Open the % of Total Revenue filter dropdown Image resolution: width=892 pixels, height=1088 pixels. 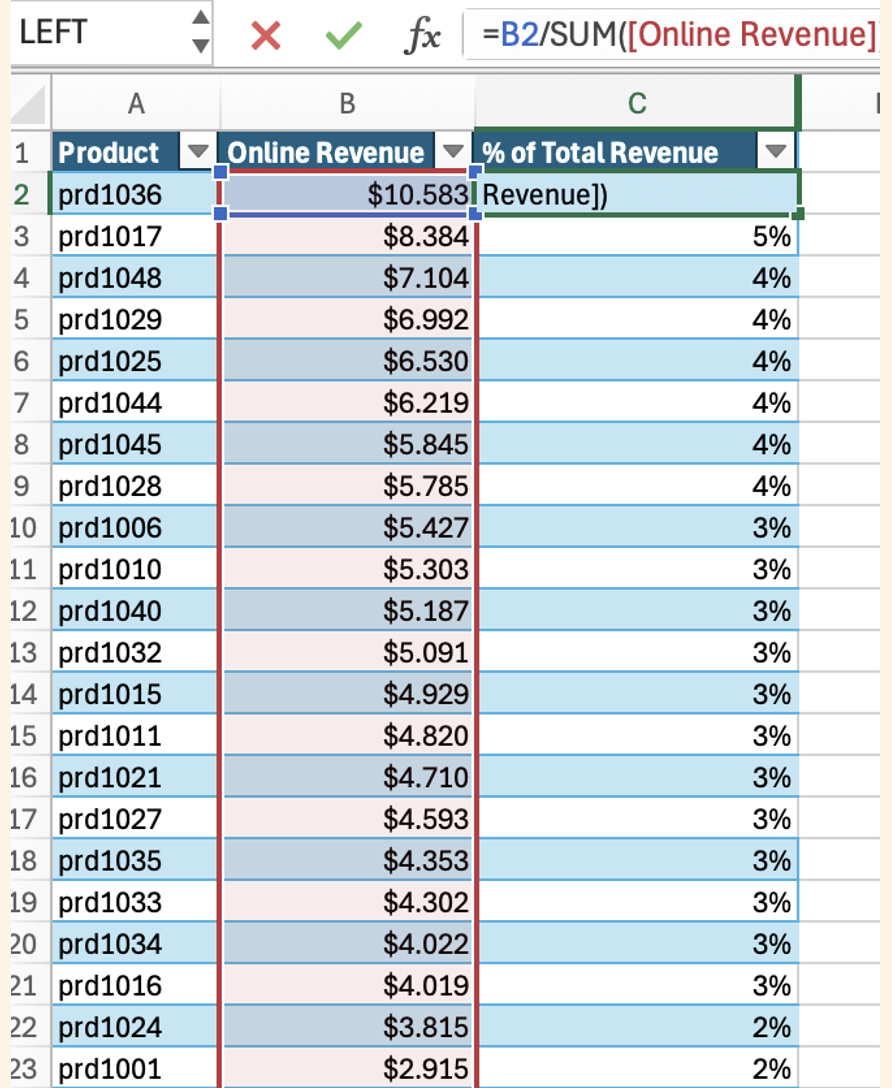775,151
